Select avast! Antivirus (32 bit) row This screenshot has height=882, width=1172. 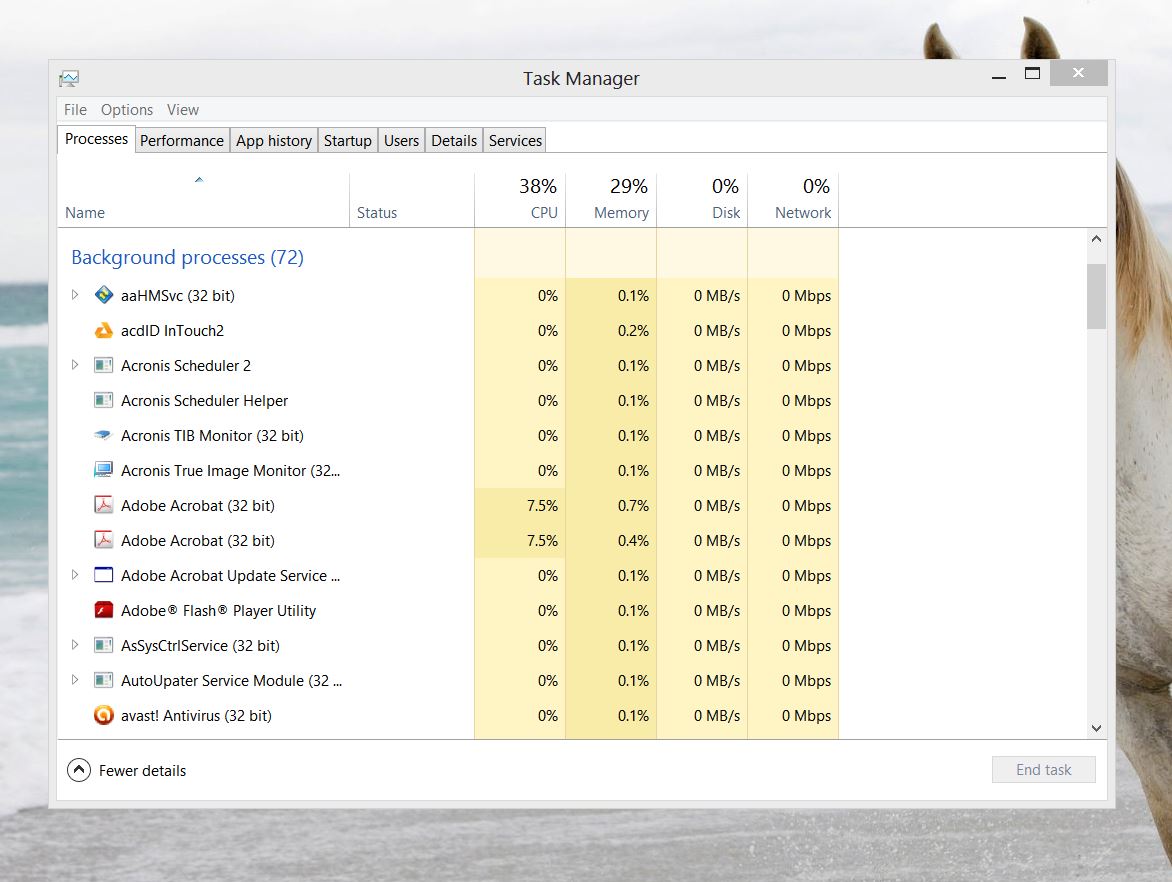(x=448, y=715)
